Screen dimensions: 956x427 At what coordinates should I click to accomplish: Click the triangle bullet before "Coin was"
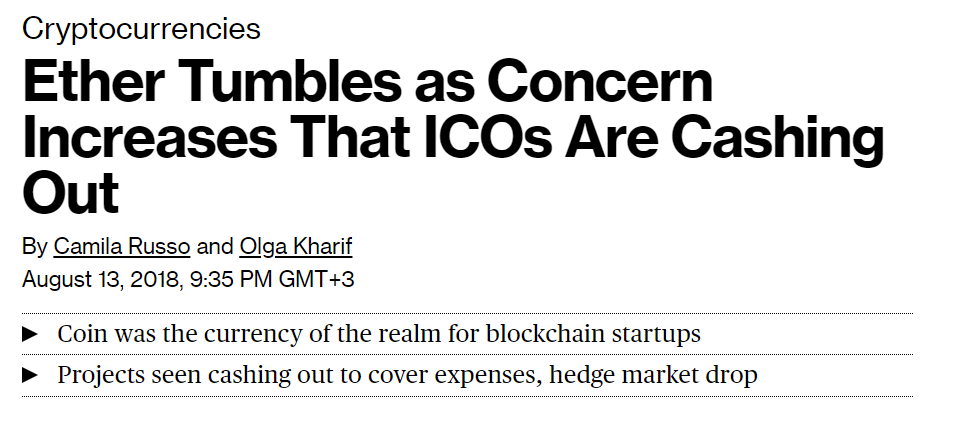tap(30, 334)
